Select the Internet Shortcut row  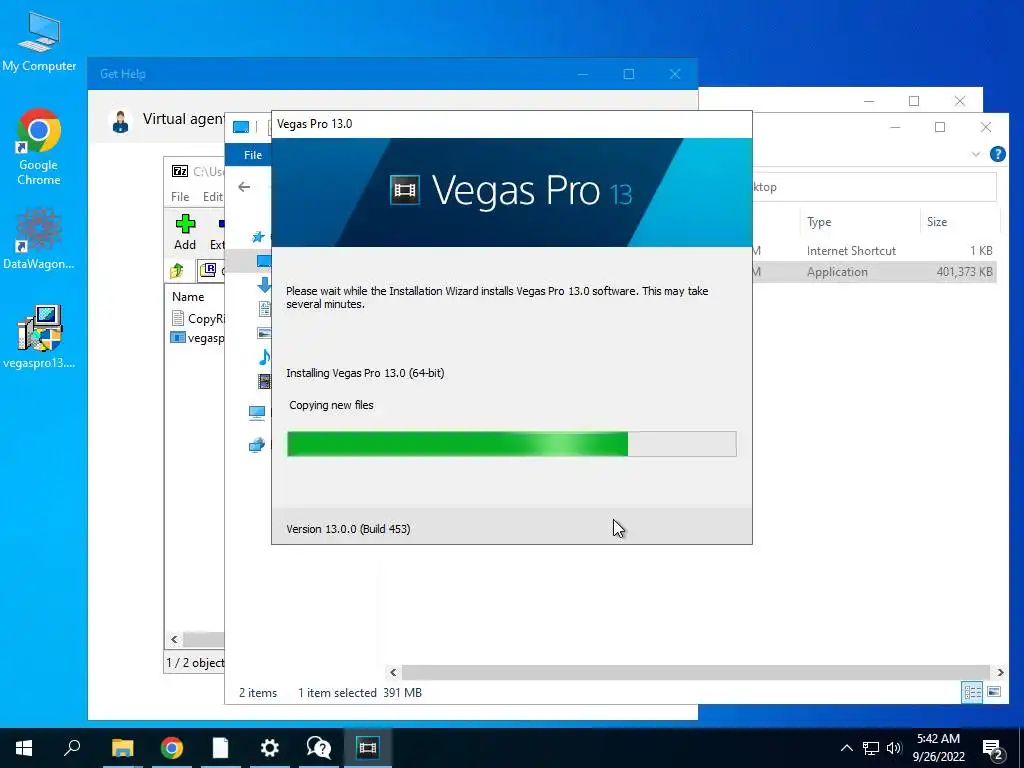pos(874,251)
